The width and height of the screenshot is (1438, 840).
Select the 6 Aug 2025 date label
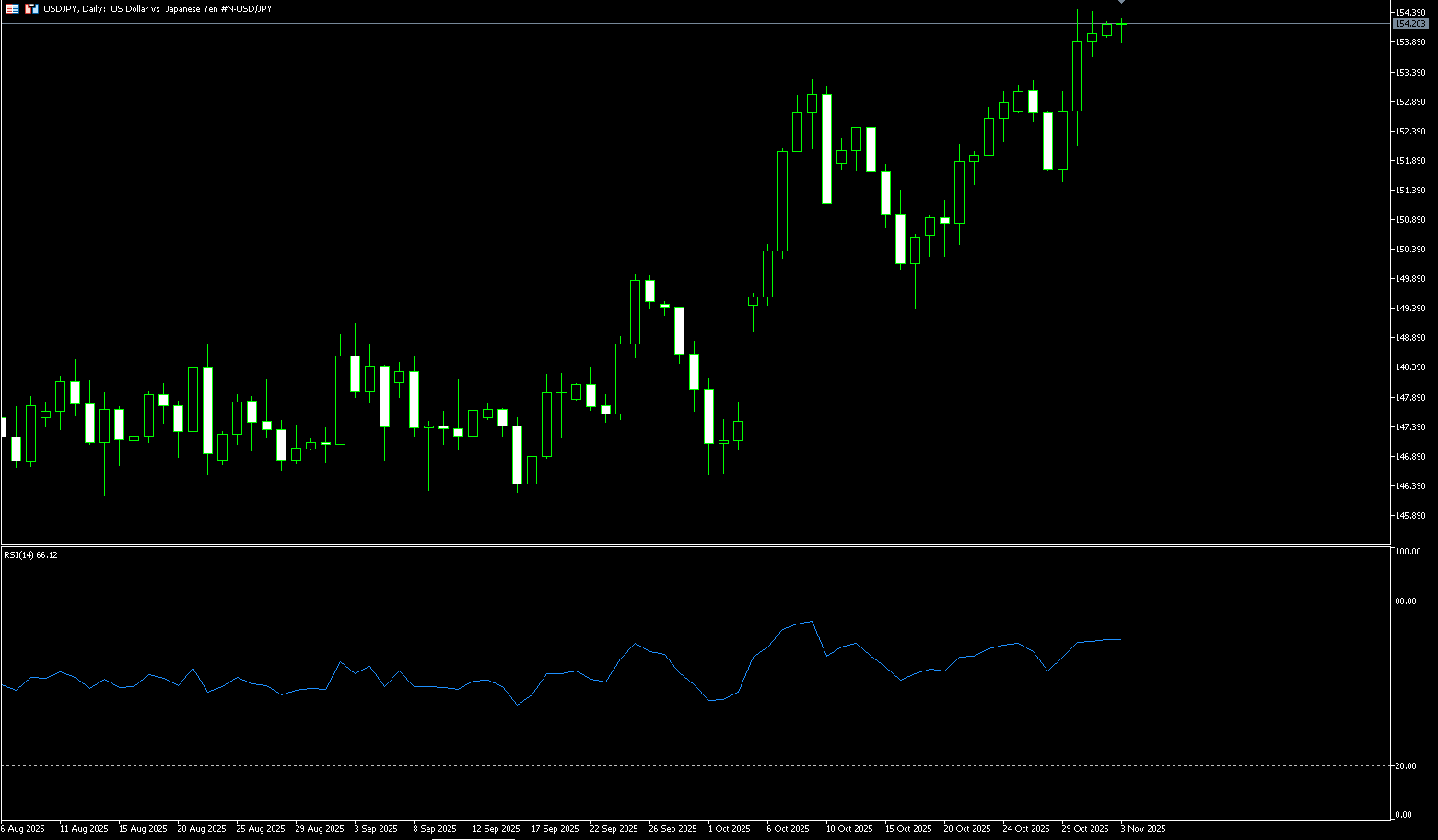coord(22,829)
